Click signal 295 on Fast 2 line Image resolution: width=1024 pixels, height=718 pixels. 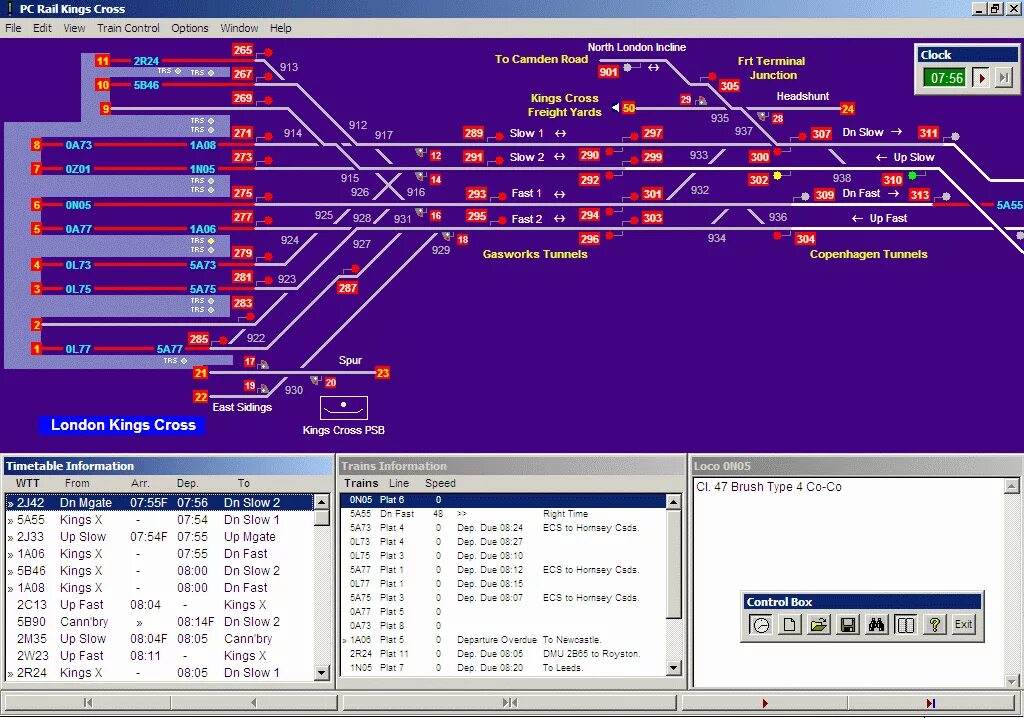[x=476, y=216]
